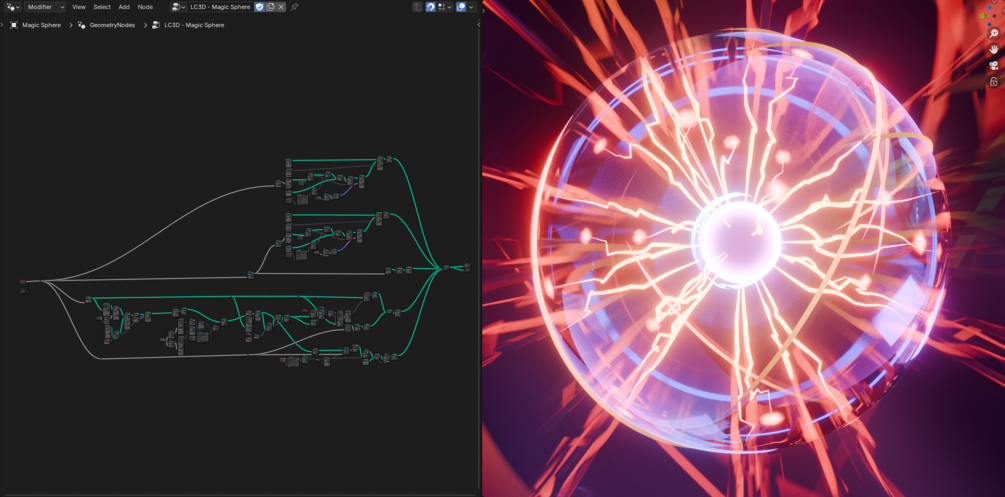This screenshot has width=1005, height=497.
Task: Click the viewport zoom magnifier icon
Action: [994, 34]
